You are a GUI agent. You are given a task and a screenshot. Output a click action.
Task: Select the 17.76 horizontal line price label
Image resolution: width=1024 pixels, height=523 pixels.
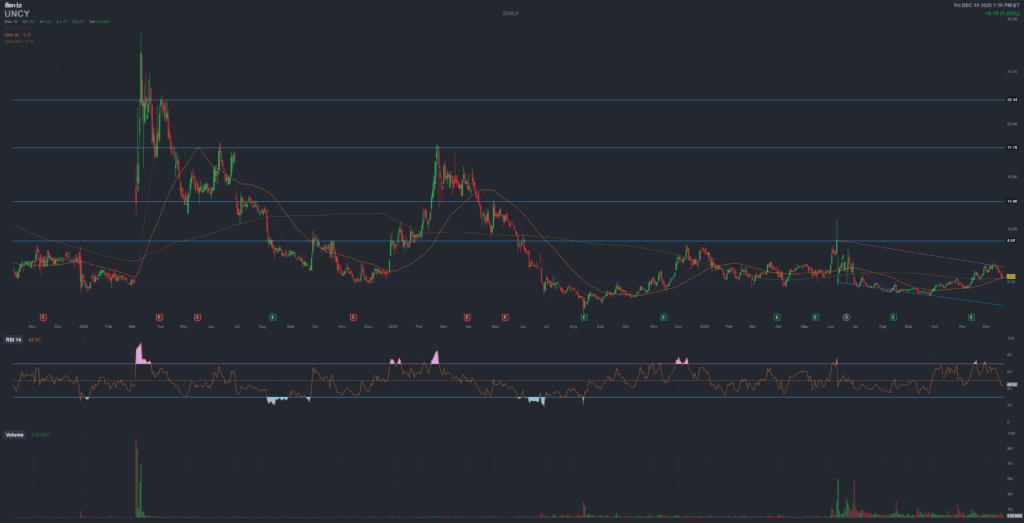(1011, 148)
